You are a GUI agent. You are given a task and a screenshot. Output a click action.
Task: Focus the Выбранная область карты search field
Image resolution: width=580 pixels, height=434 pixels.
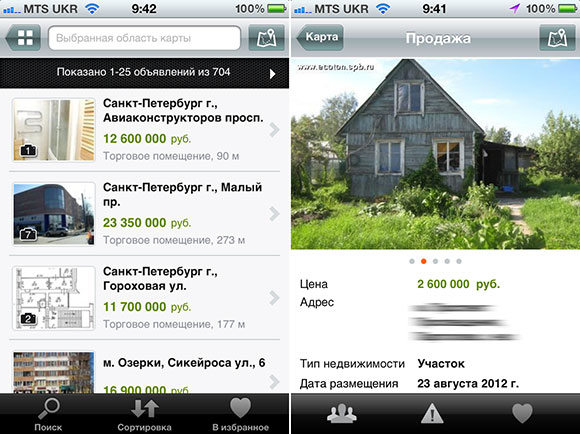[x=144, y=38]
